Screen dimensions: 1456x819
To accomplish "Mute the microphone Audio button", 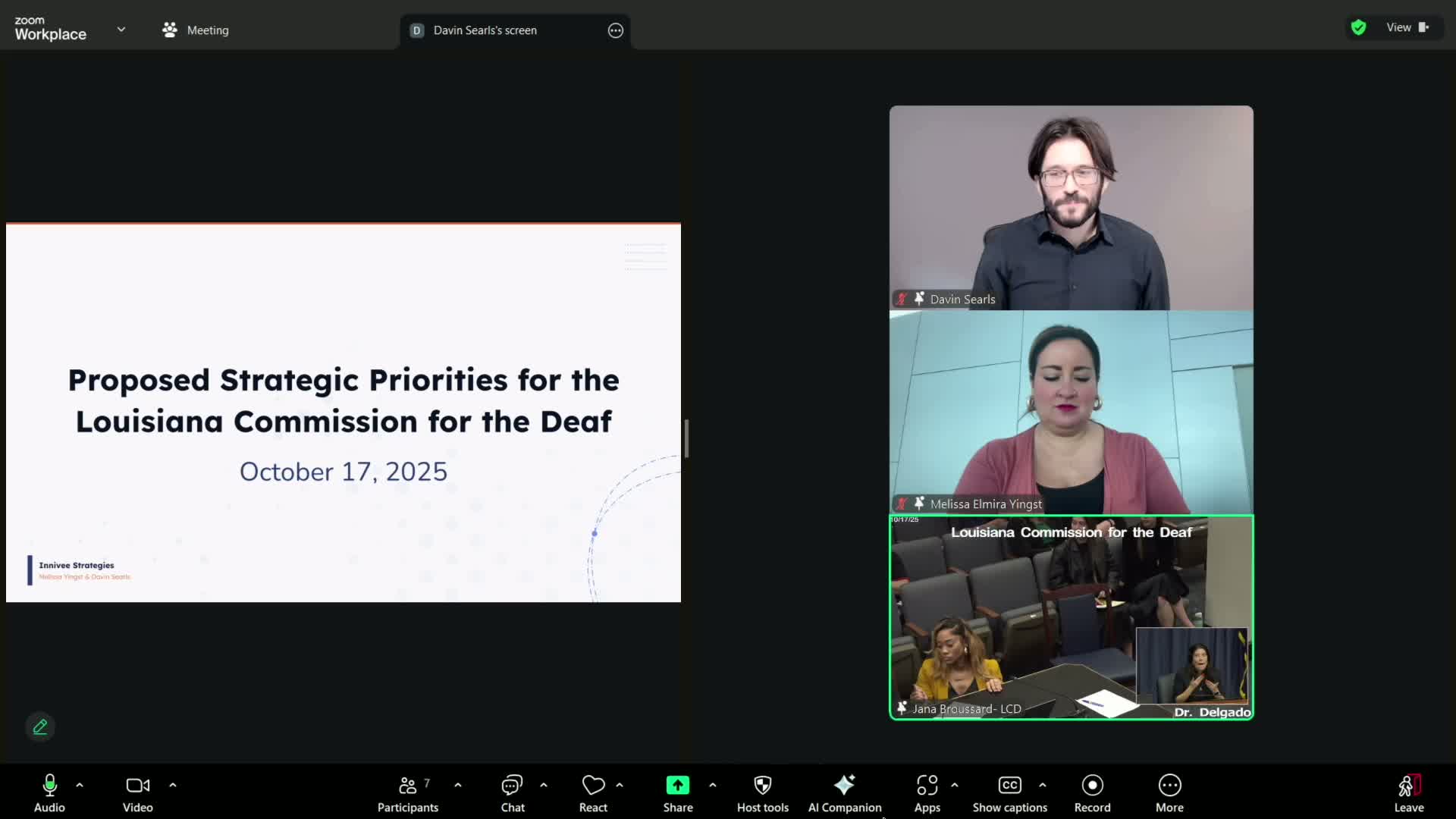I will point(50,793).
